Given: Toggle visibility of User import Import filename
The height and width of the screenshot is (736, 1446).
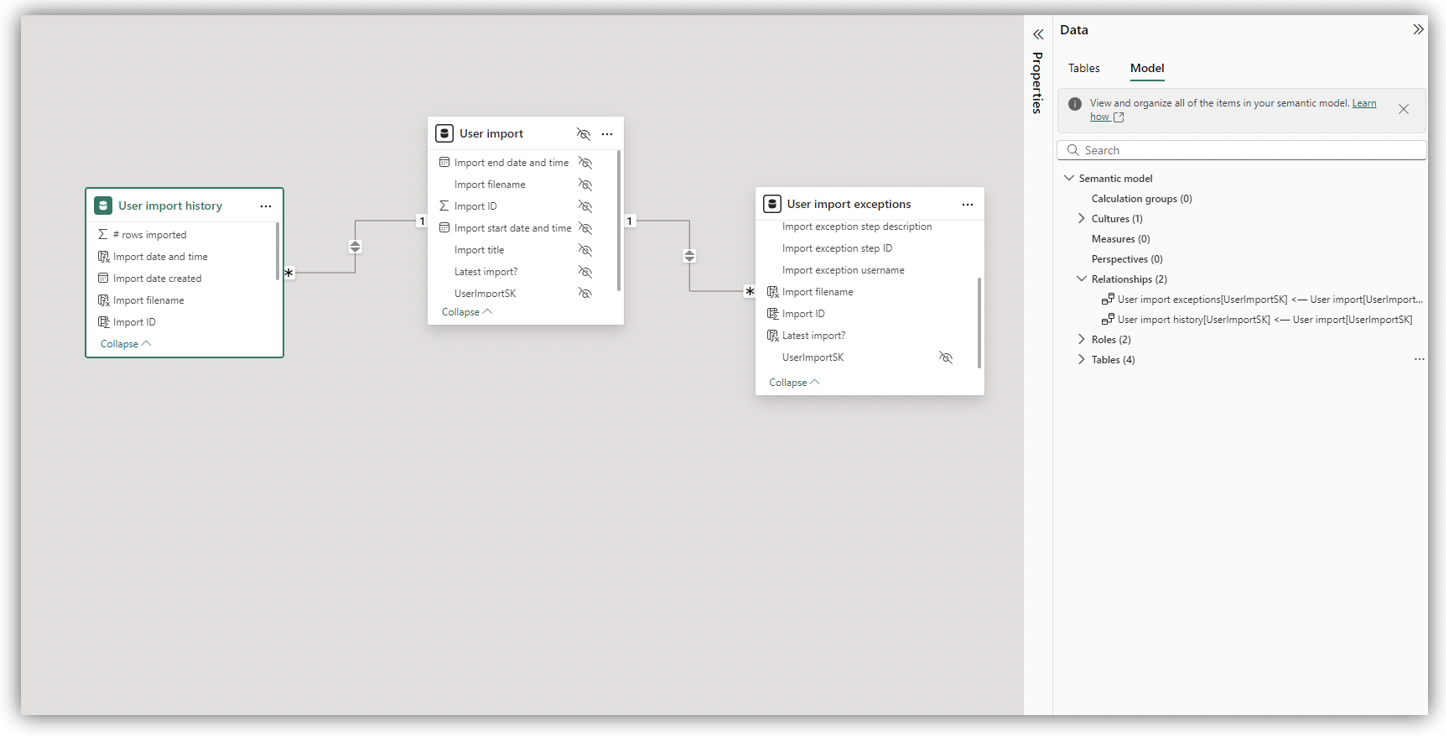Looking at the screenshot, I should (586, 185).
